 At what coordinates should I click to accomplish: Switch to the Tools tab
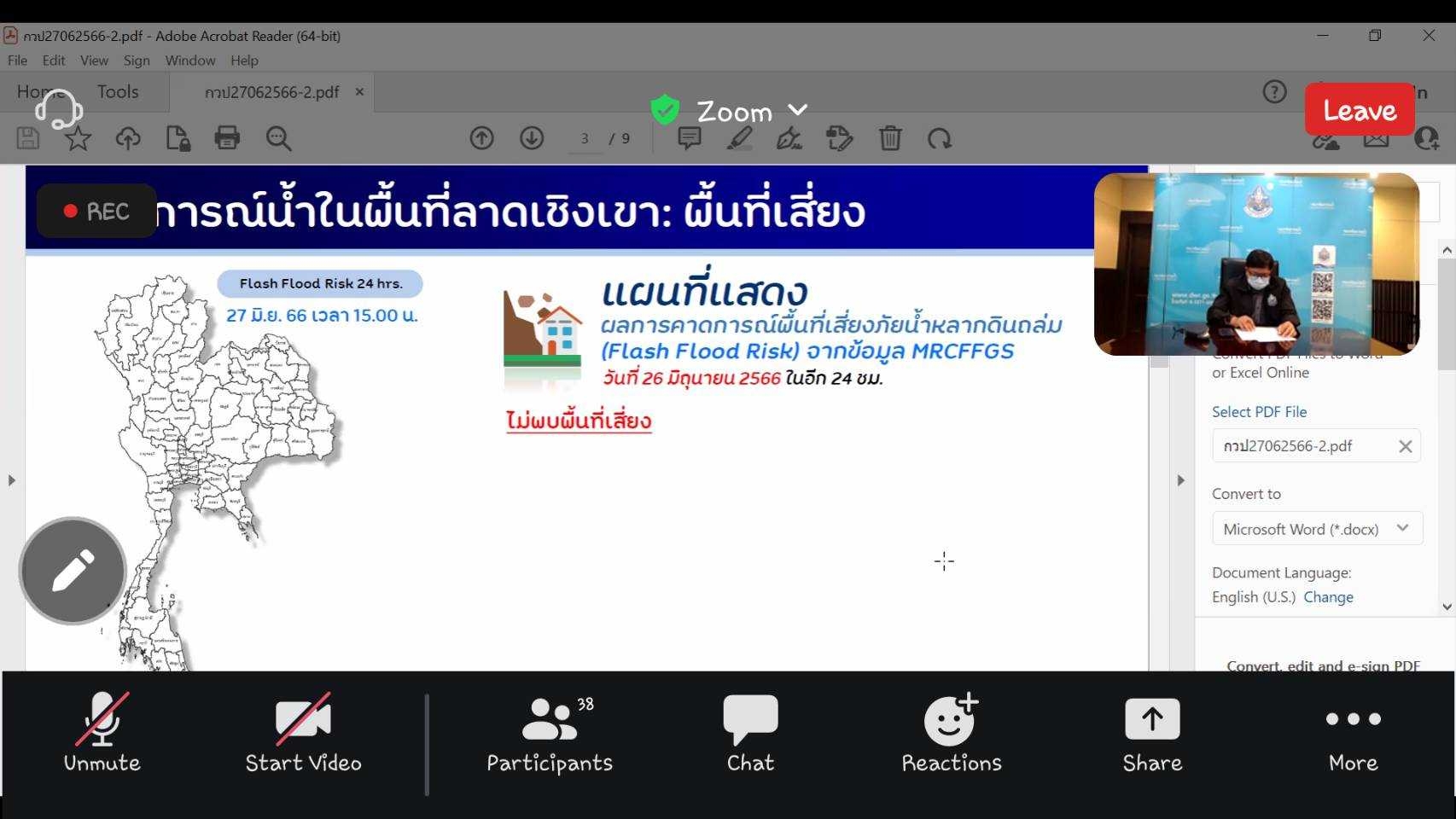click(118, 91)
